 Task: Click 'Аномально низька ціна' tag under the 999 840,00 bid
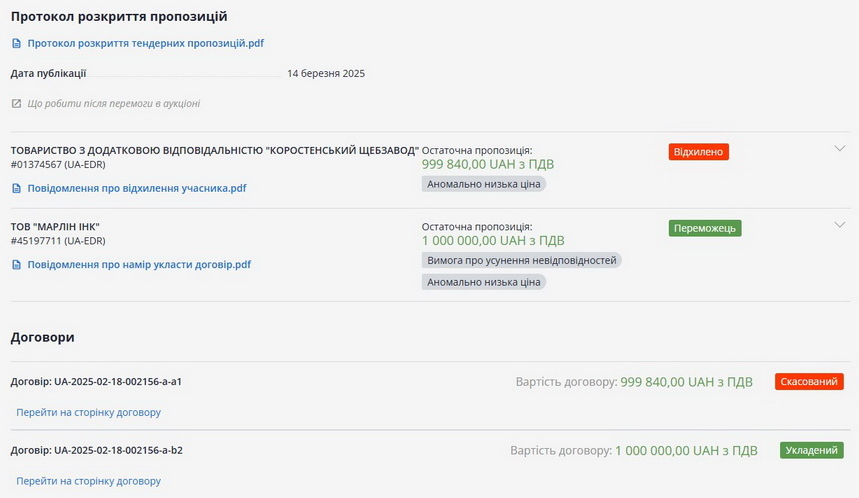pyautogui.click(x=484, y=184)
